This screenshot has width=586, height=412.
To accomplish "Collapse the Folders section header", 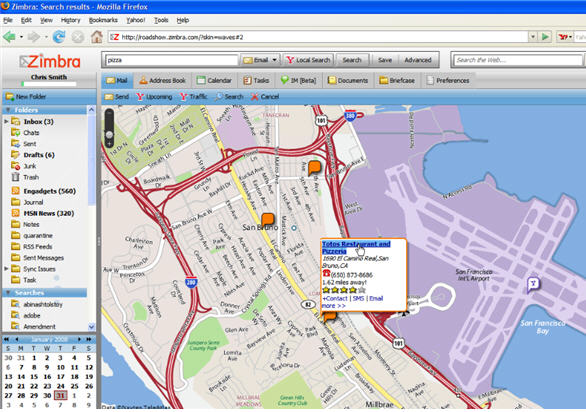I will coord(8,110).
